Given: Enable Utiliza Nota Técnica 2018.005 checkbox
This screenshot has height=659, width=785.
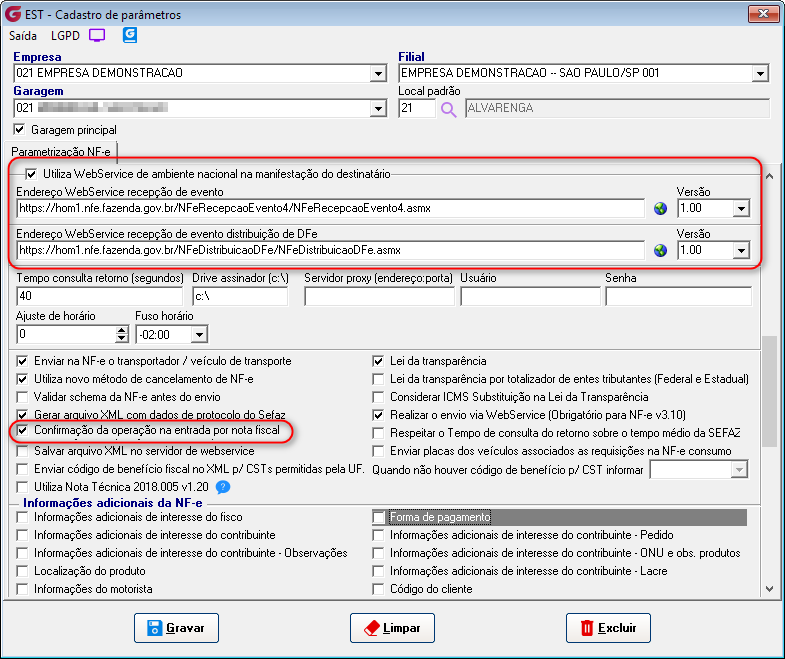Looking at the screenshot, I should 22,487.
